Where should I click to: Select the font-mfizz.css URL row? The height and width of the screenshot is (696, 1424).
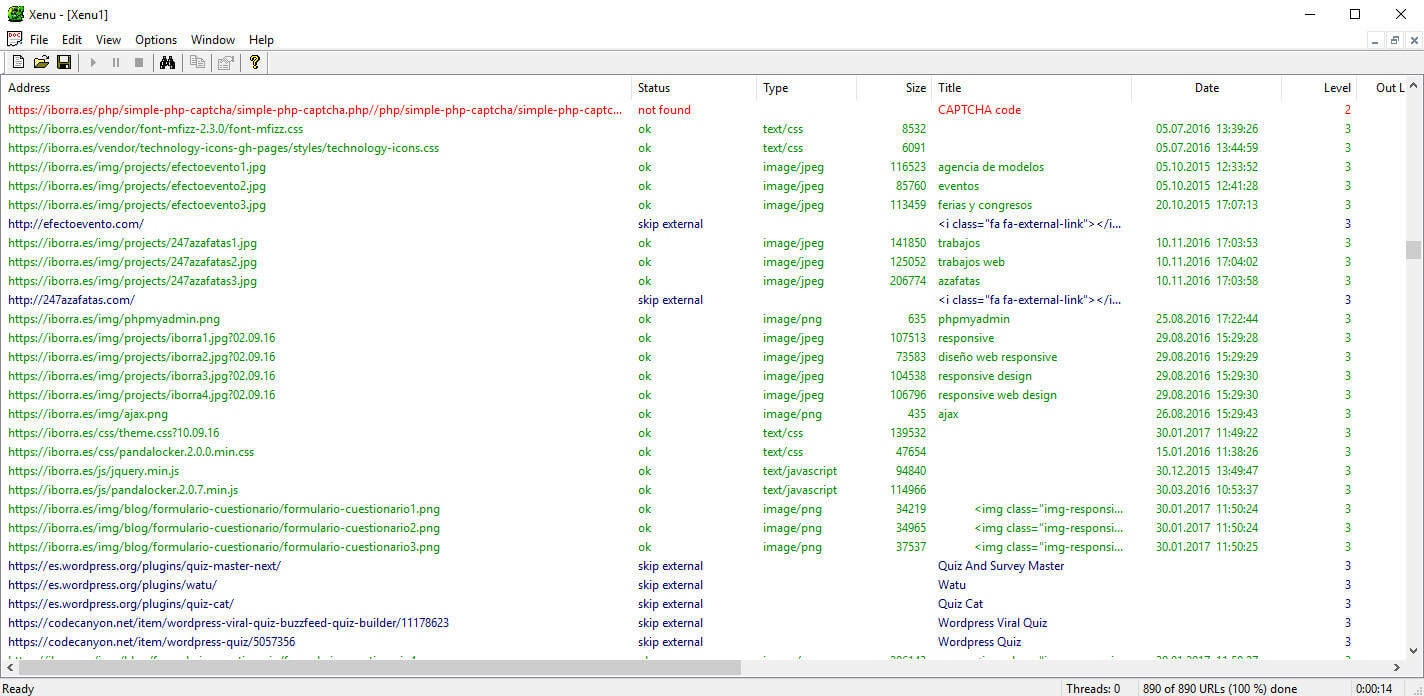[x=156, y=129]
